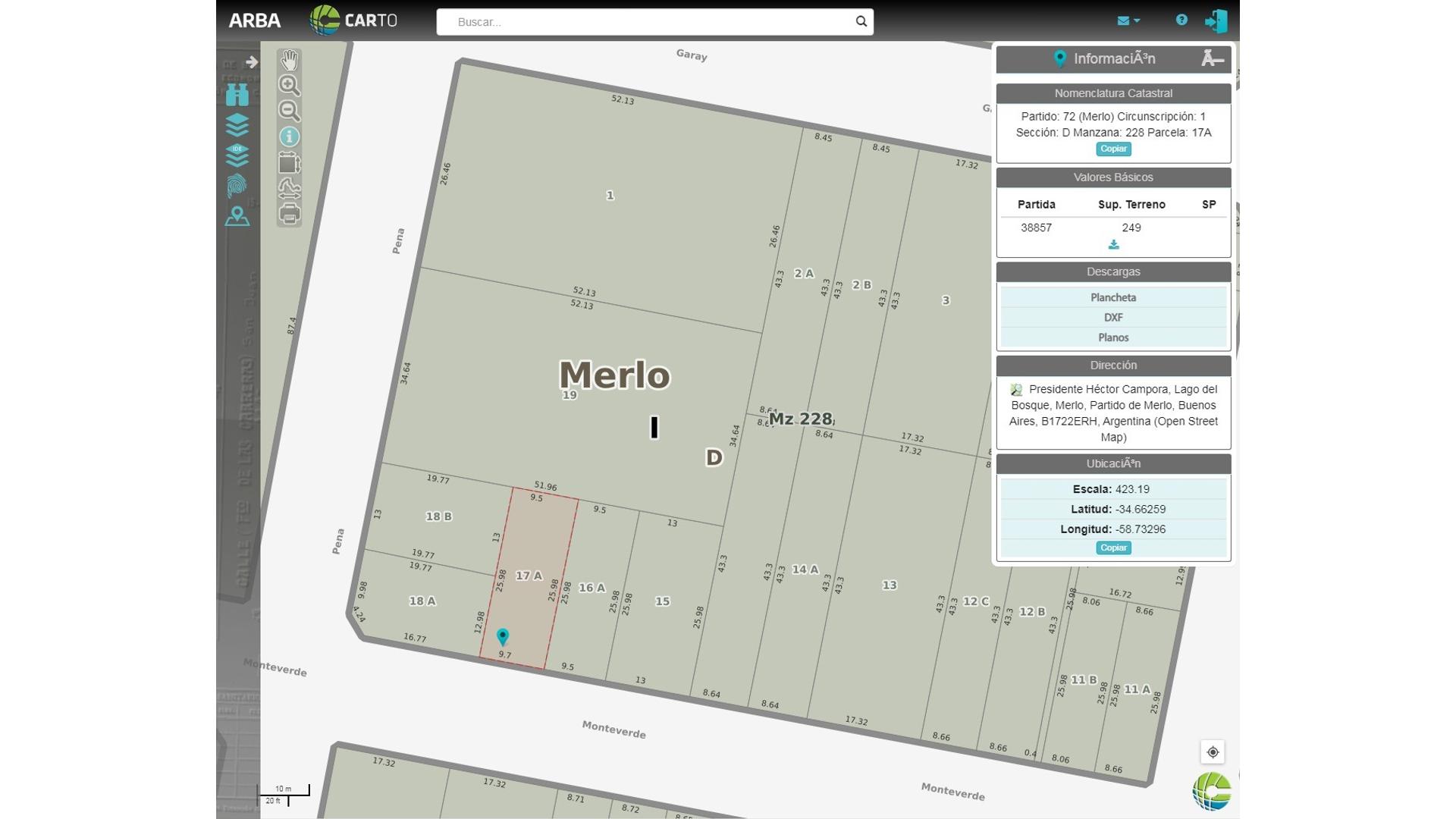Image resolution: width=1456 pixels, height=819 pixels.
Task: Activate the zoom out magnifier tool
Action: pyautogui.click(x=289, y=111)
